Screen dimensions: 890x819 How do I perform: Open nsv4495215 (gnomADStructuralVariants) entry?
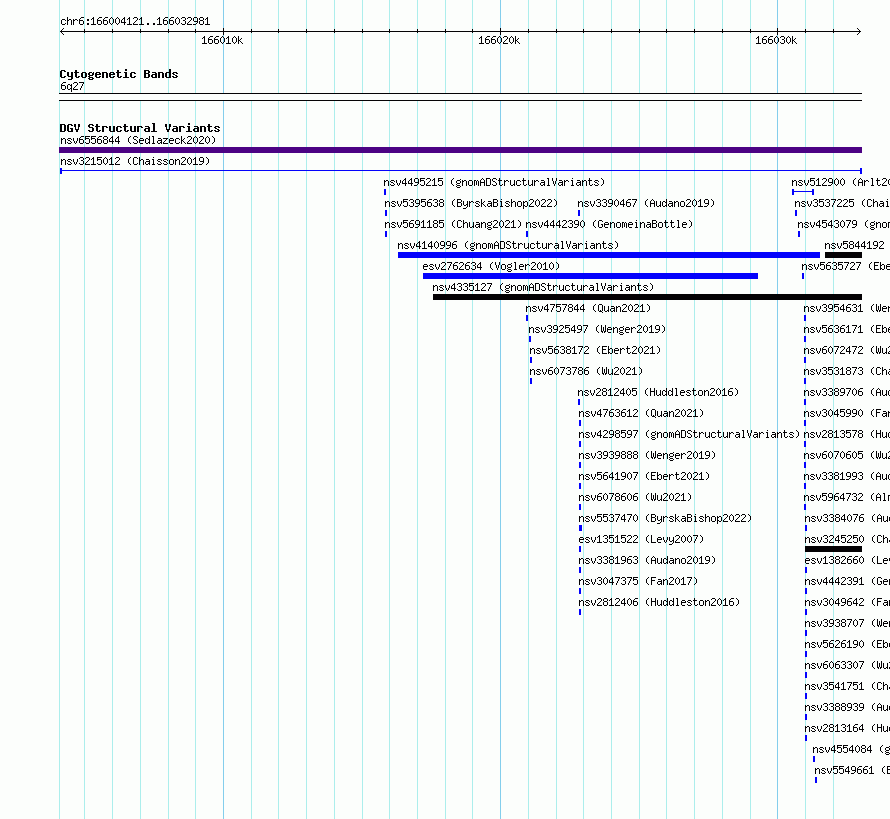click(494, 182)
